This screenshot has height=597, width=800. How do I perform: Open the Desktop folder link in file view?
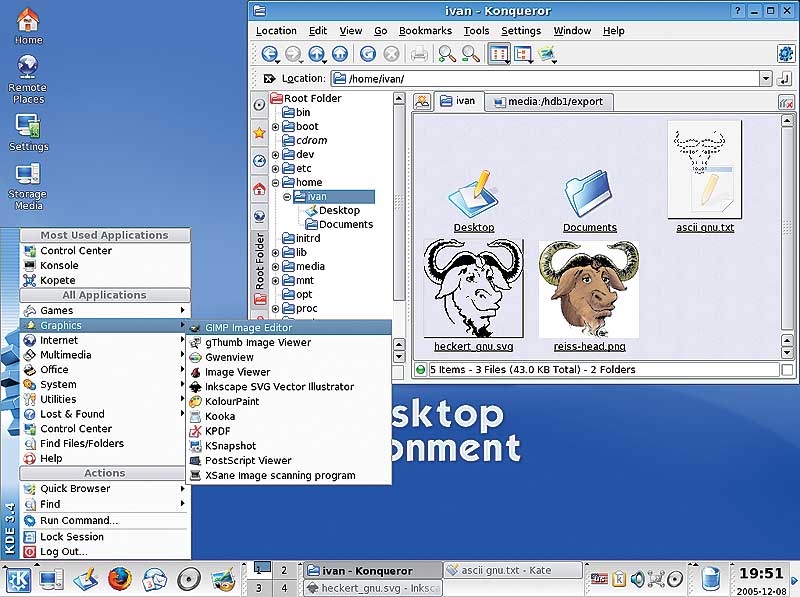474,228
